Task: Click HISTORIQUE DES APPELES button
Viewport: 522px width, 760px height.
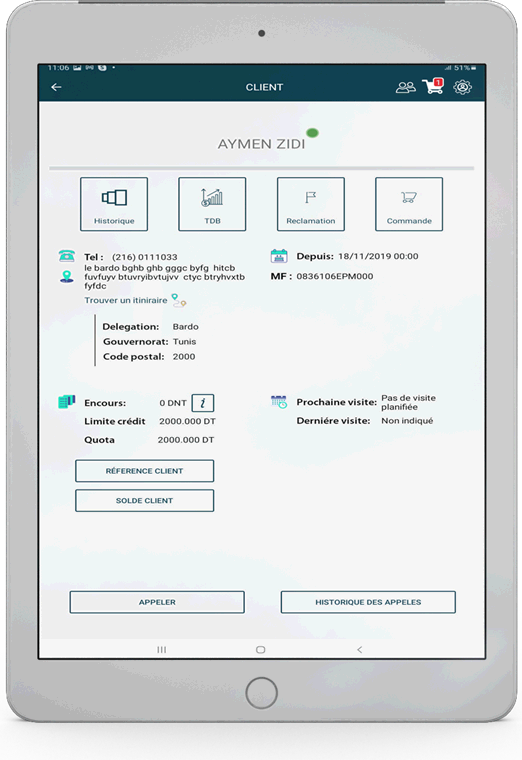Action: click(368, 602)
